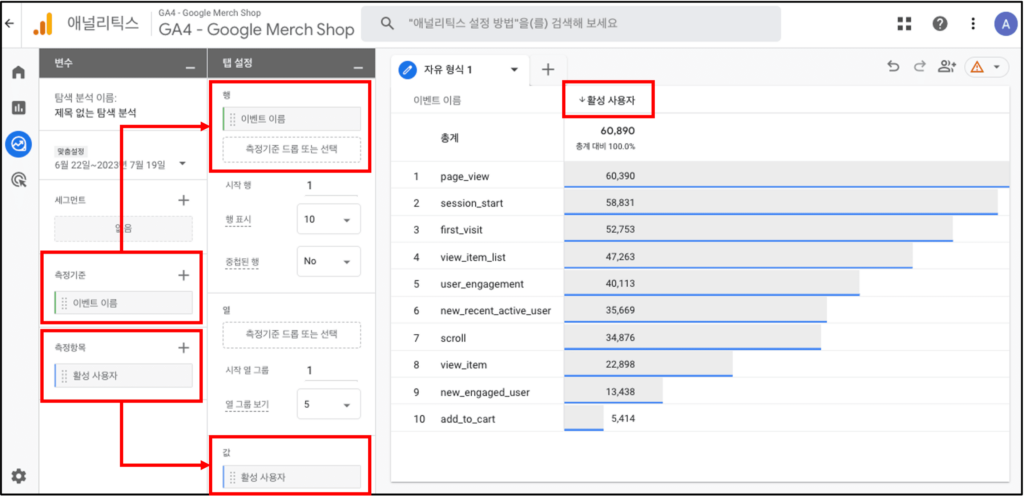Click the search magnifier icon
Image resolution: width=1024 pixels, height=496 pixels.
[x=387, y=24]
